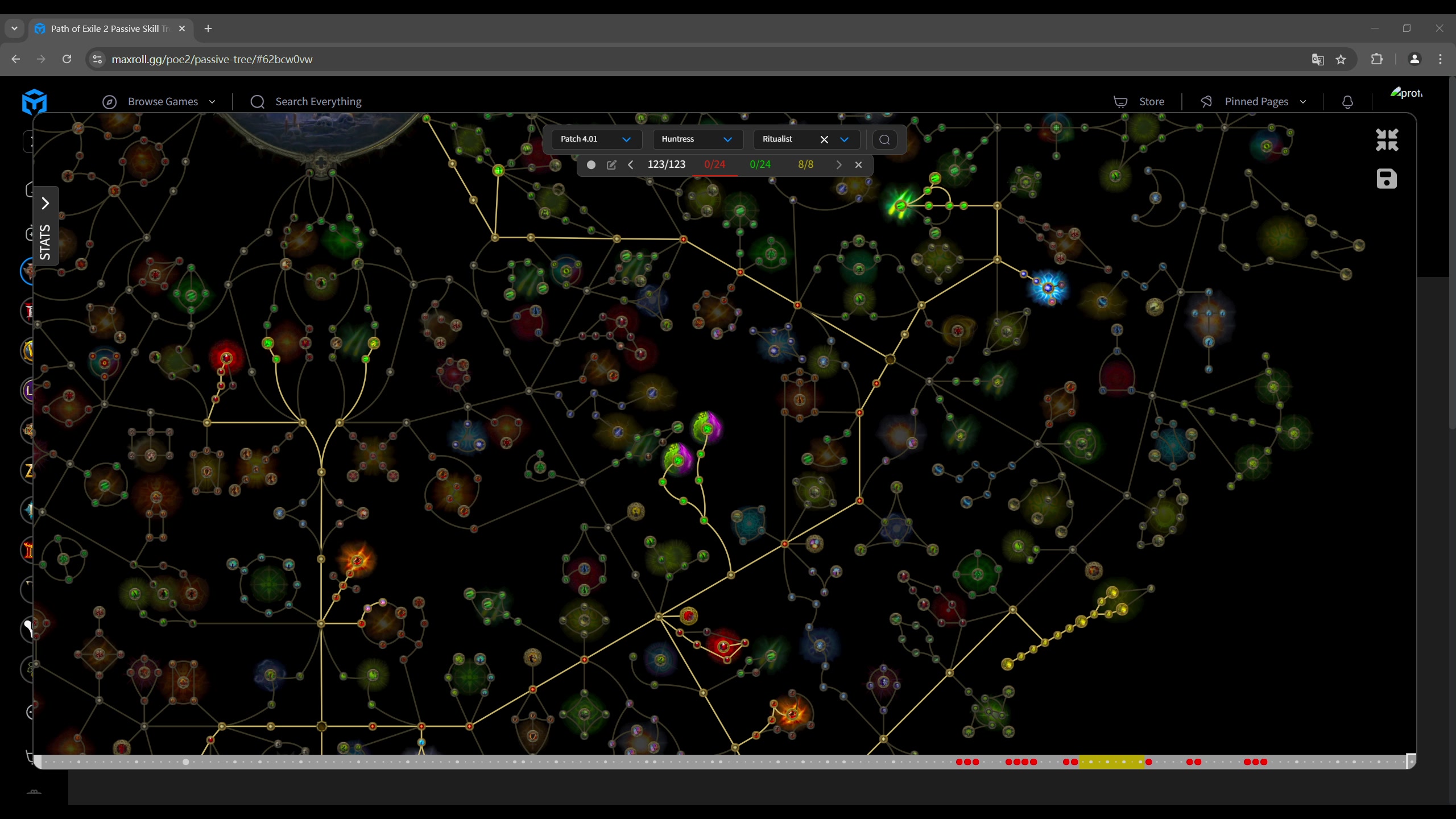The image size is (1456, 819).
Task: View site information icon in address bar
Action: pos(98,59)
